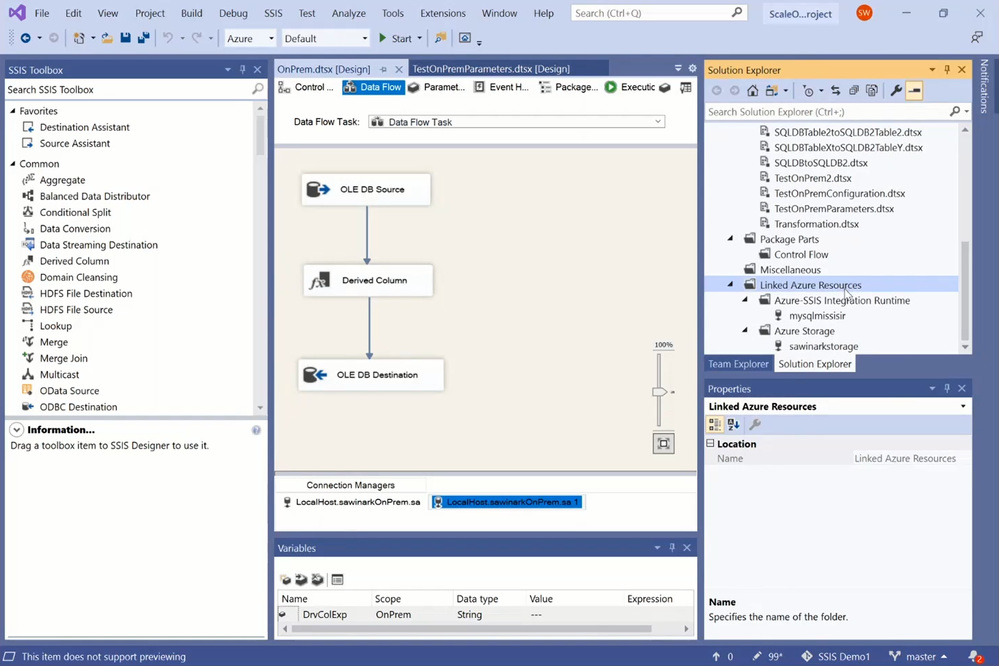The height and width of the screenshot is (666, 999).
Task: Click the Save All toolbar icon
Action: click(143, 38)
